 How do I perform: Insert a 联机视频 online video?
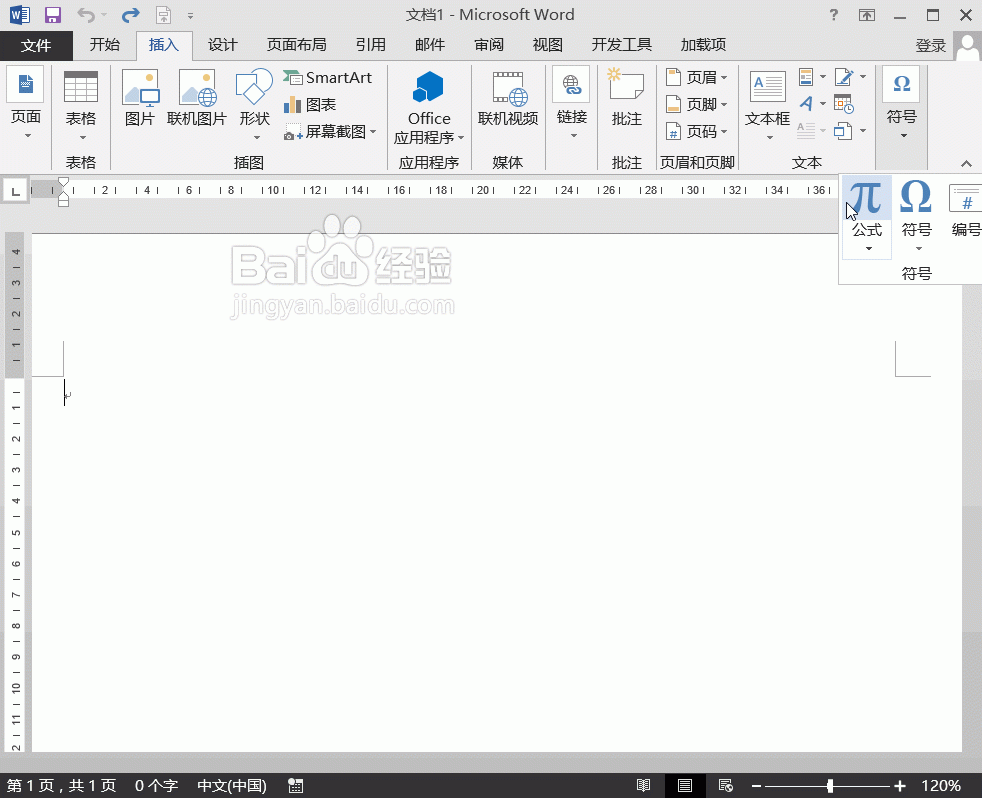pyautogui.click(x=508, y=98)
